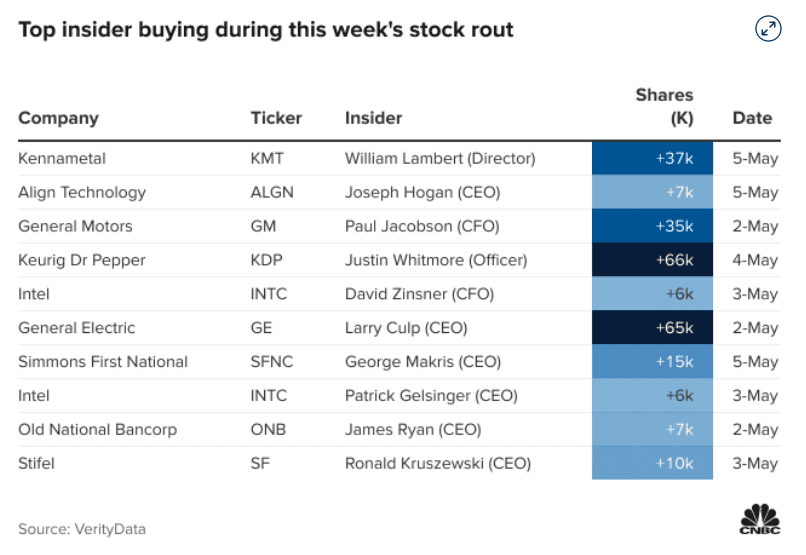This screenshot has height=555, width=806.
Task: Select the Keurig Dr Pepper row
Action: (x=82, y=260)
